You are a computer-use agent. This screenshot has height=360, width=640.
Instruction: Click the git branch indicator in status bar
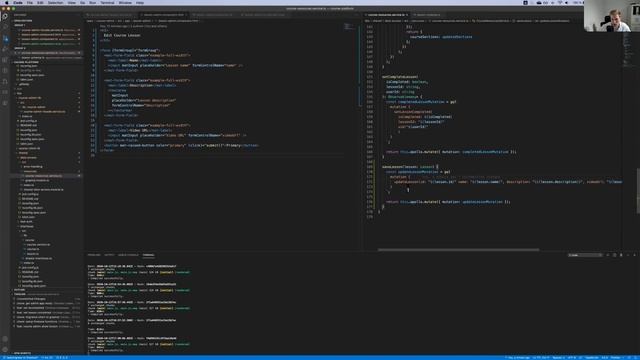click(20, 358)
